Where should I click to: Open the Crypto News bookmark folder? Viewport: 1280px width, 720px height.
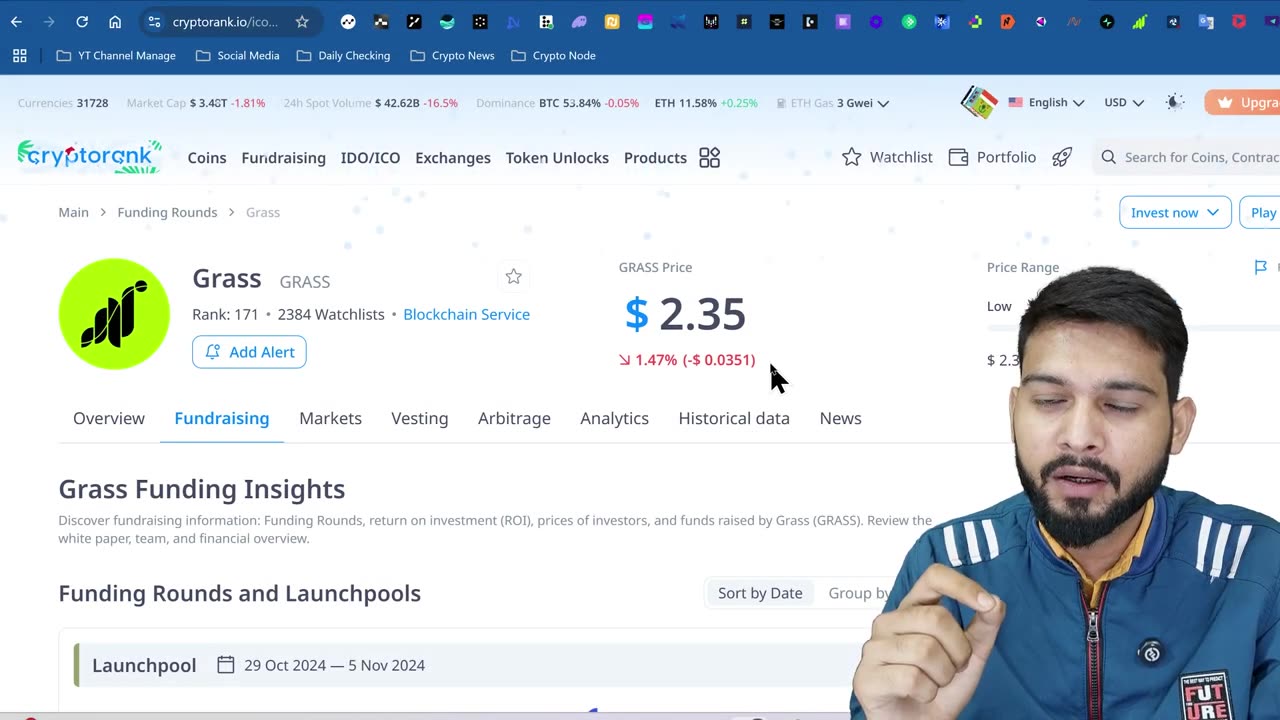tap(452, 56)
